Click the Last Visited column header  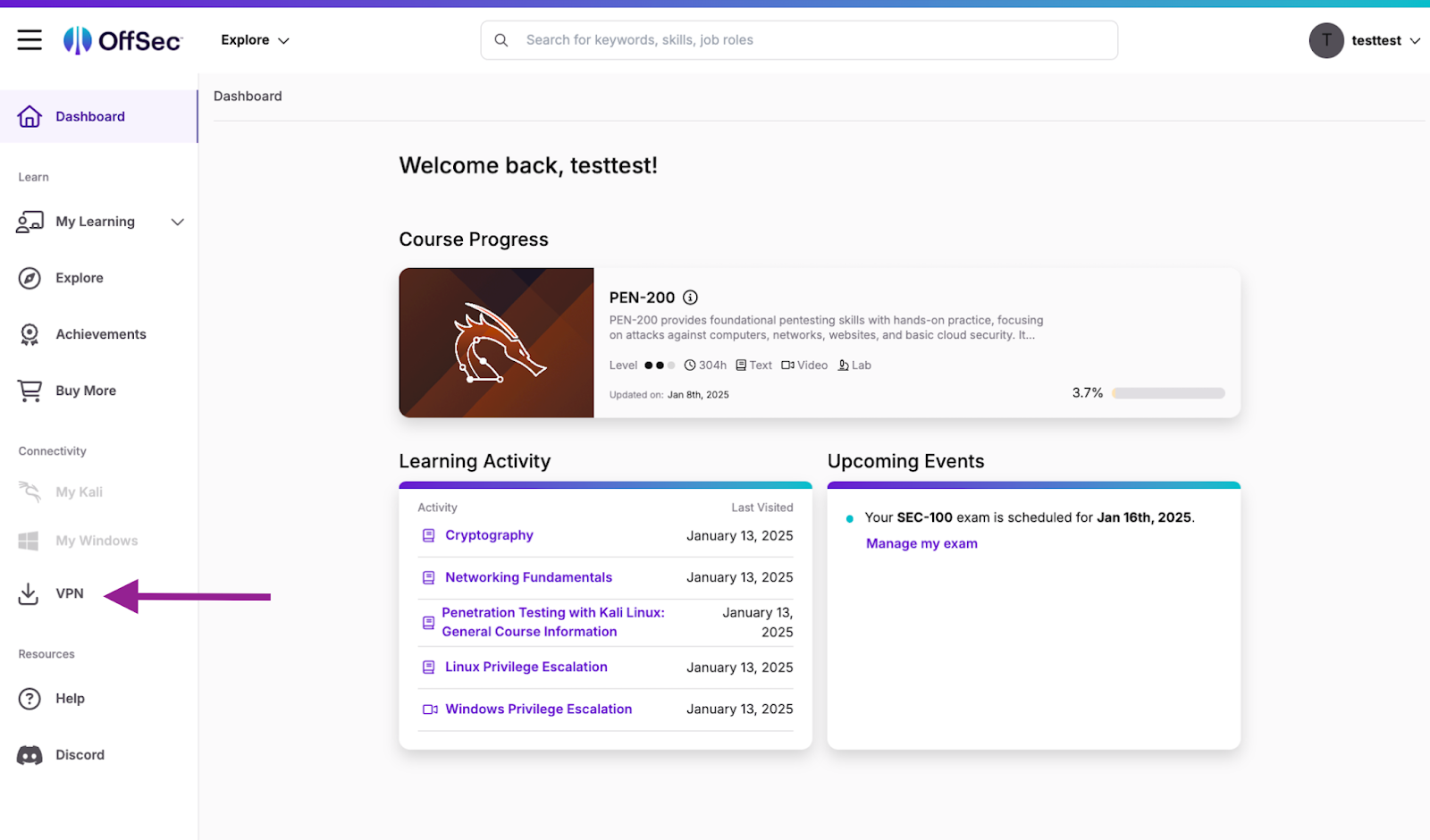click(x=762, y=508)
